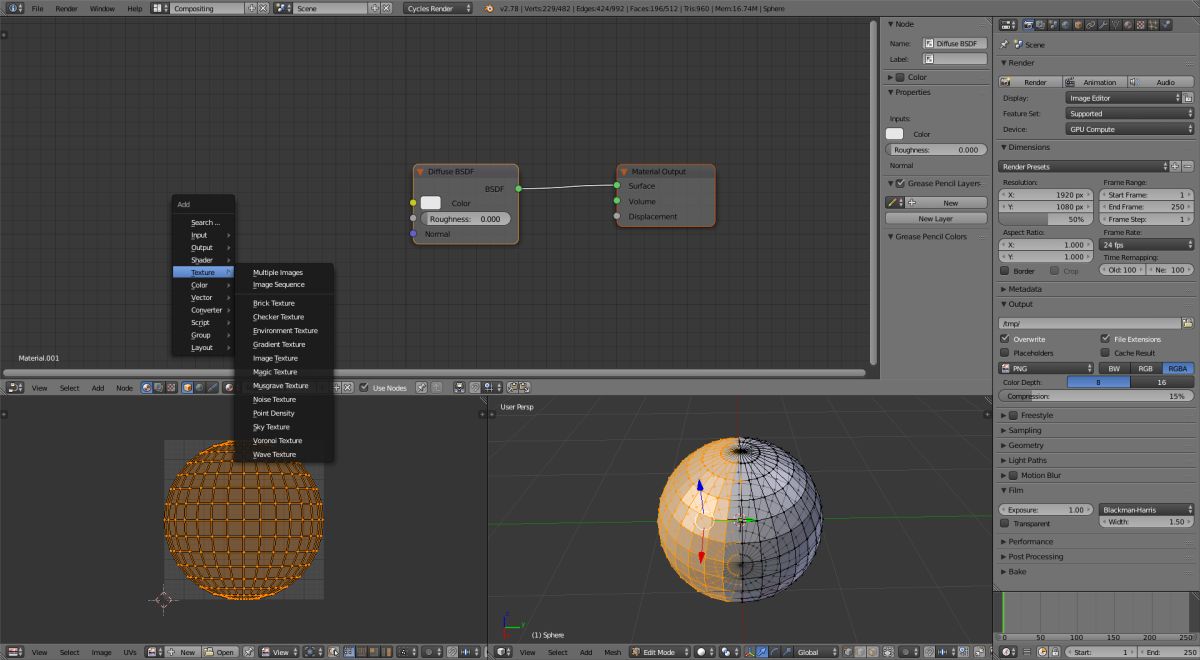Open the Cycles Render engine dropdown

[440, 8]
